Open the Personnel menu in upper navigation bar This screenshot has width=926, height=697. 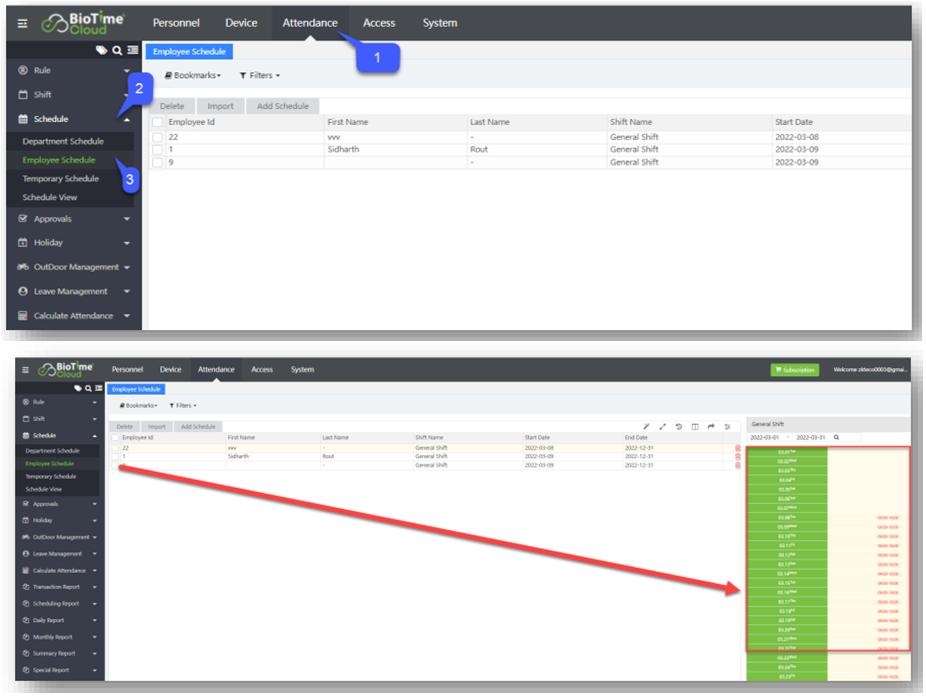(x=175, y=23)
